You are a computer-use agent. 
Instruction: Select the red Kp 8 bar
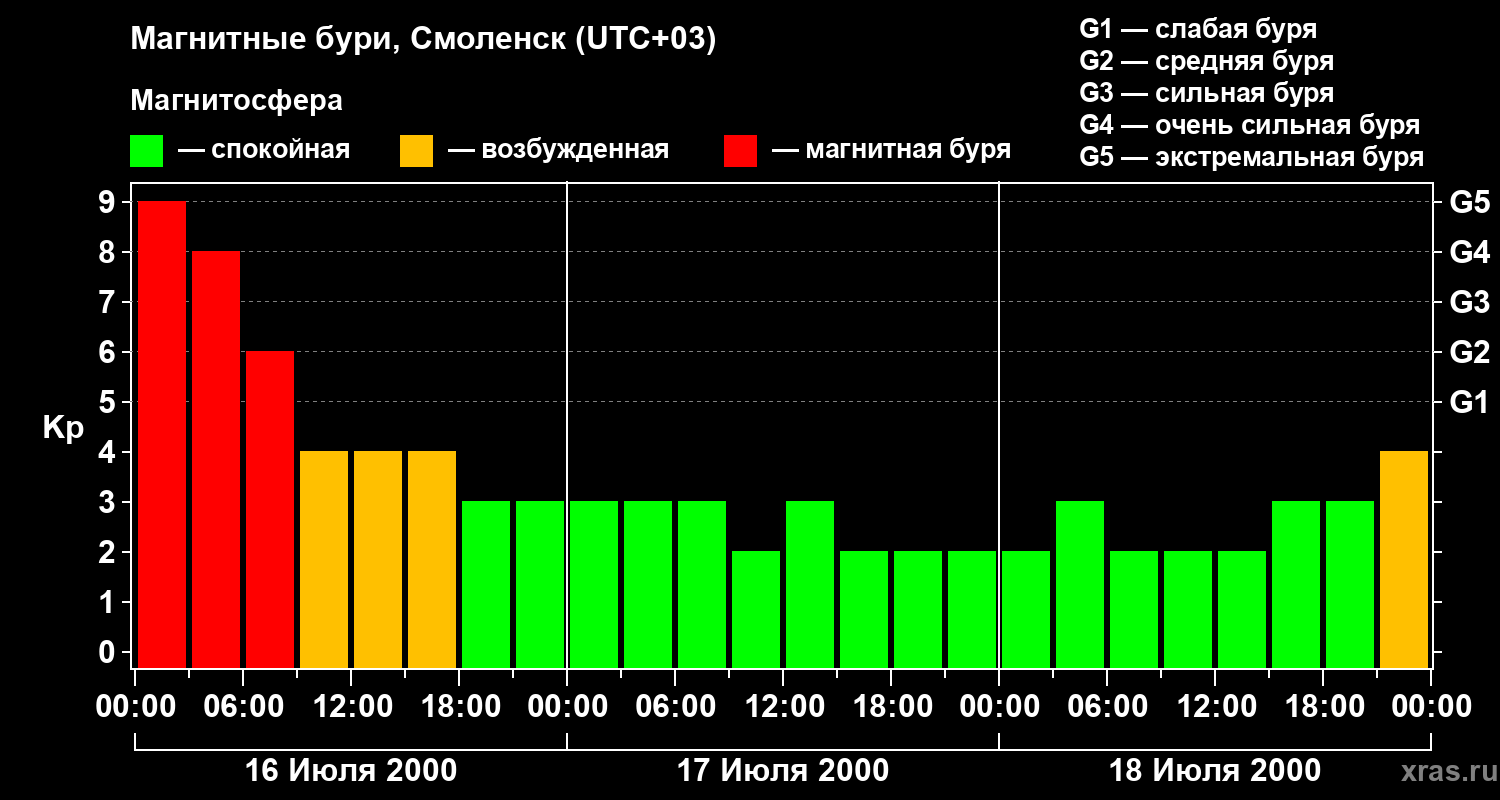click(x=216, y=459)
